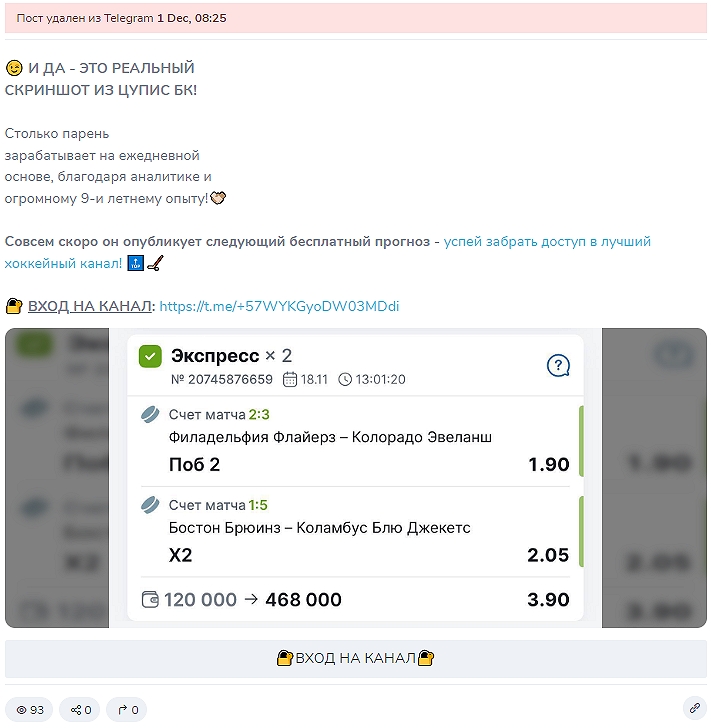The image size is (711, 728).
Task: Click the wallet icon beside 120 000
Action: 150,599
